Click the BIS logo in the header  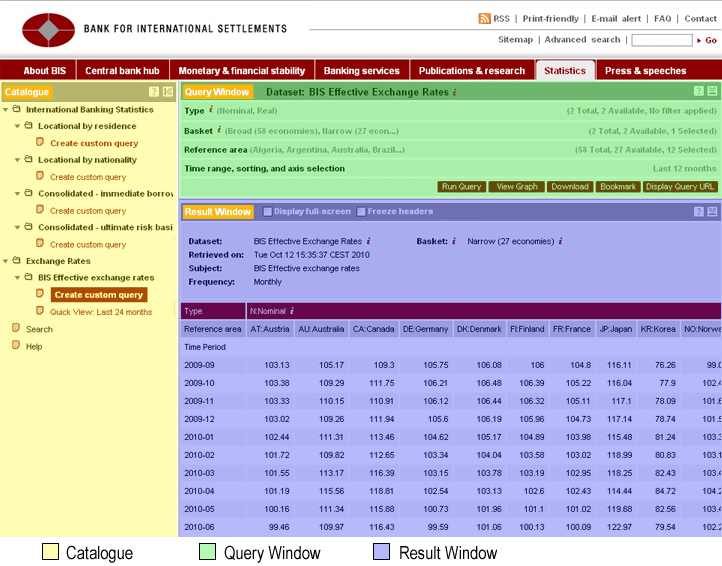pos(48,30)
